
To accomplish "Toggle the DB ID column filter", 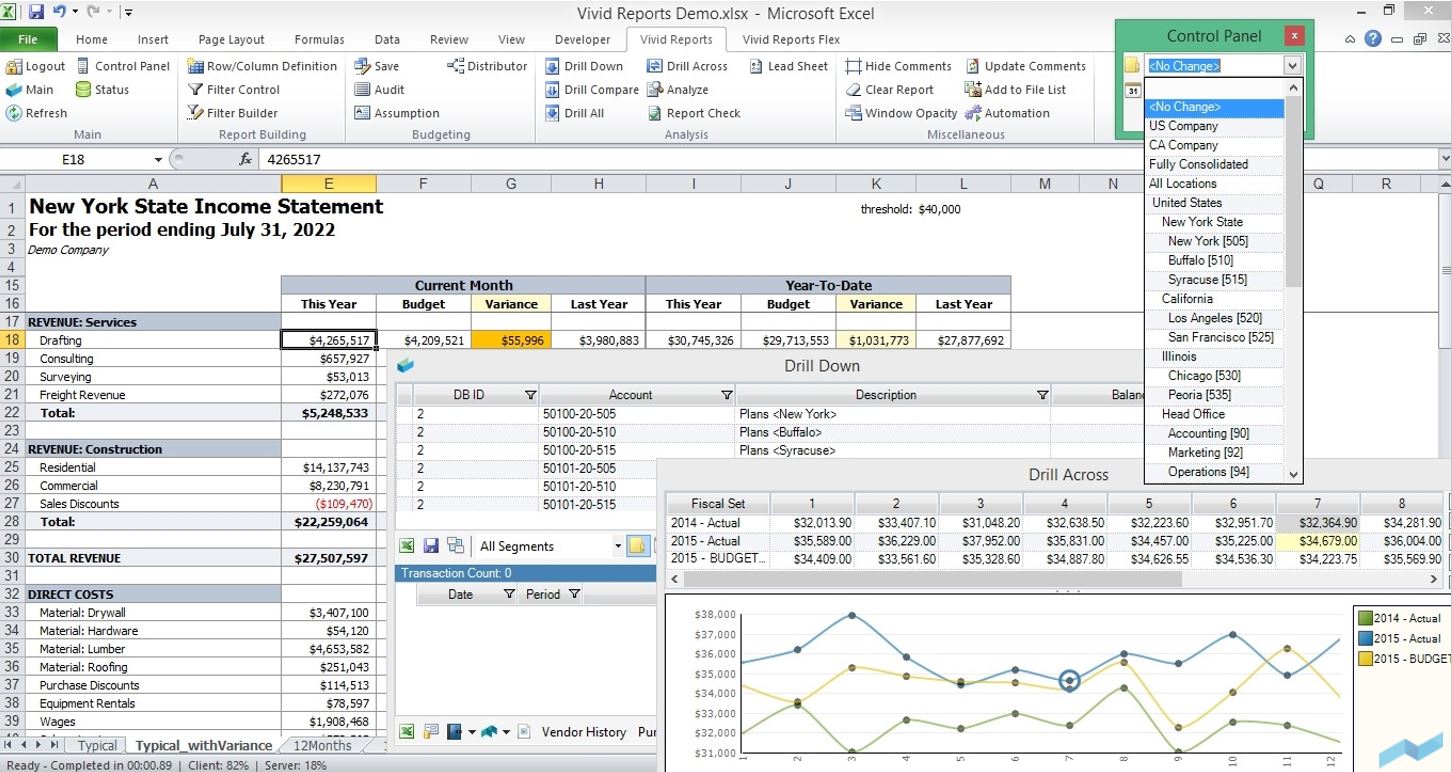I will pos(530,395).
